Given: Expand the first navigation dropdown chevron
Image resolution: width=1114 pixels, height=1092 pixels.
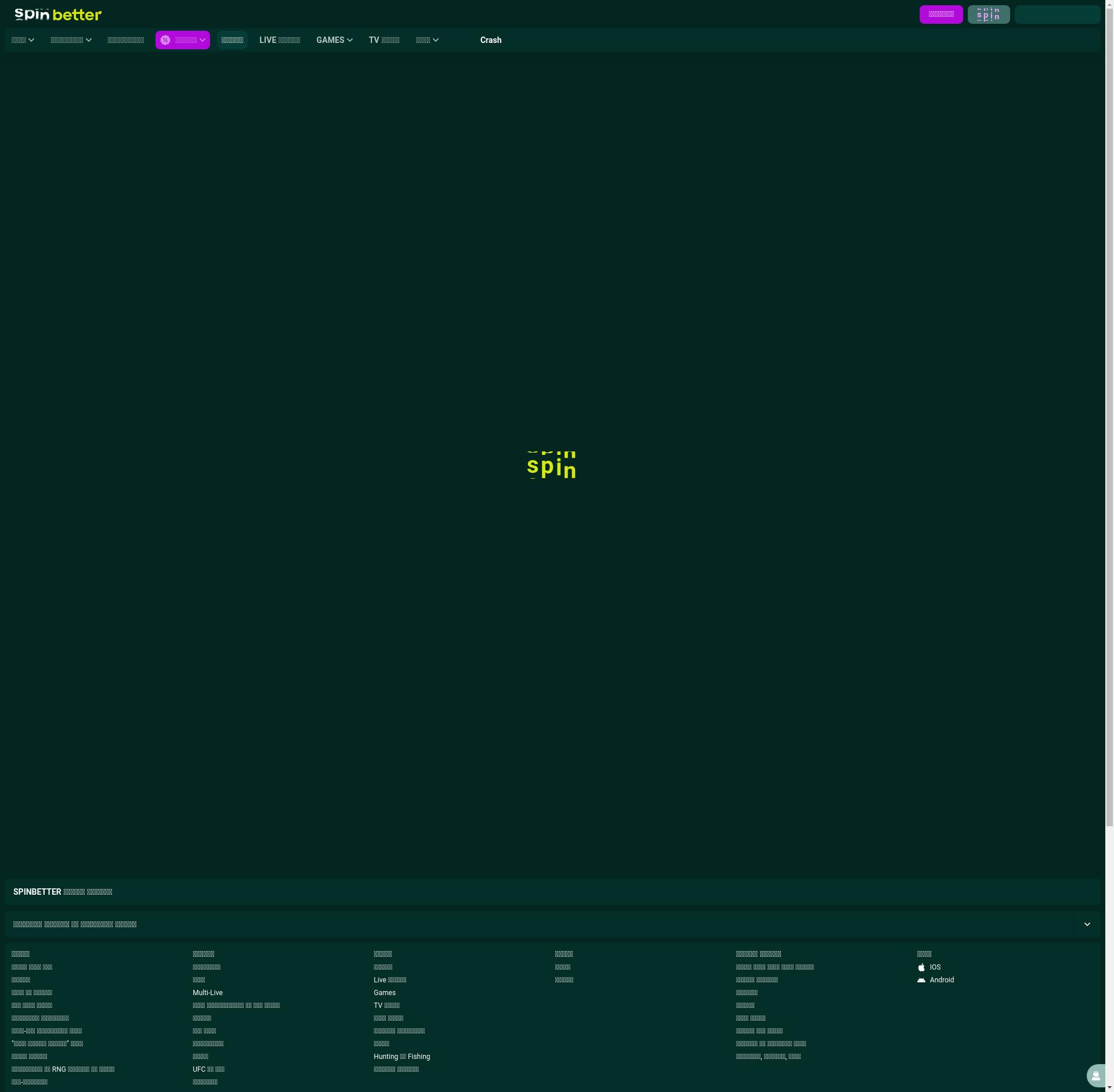Looking at the screenshot, I should [31, 40].
